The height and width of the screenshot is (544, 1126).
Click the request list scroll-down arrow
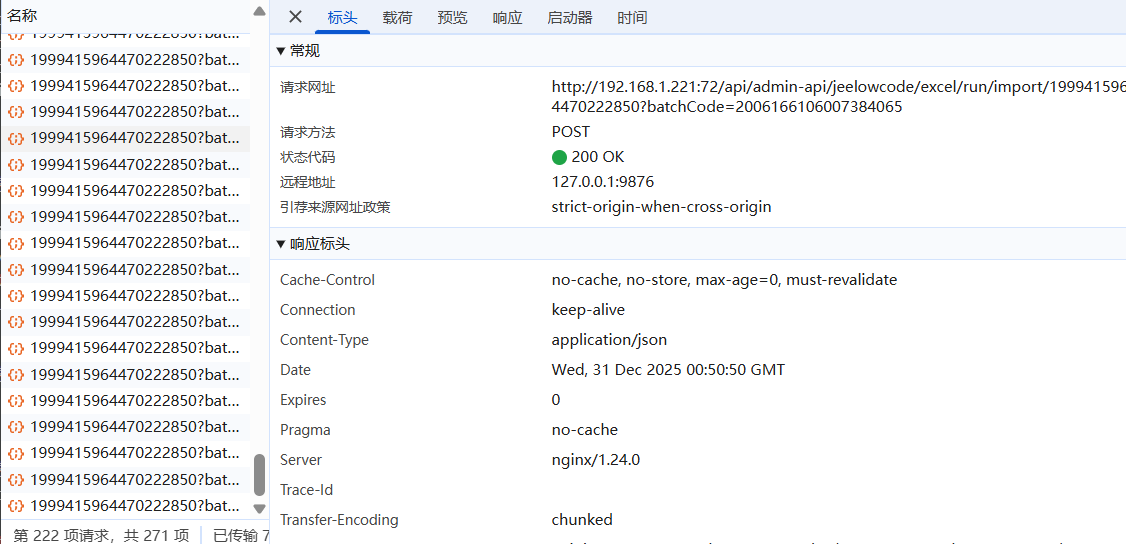tap(259, 509)
